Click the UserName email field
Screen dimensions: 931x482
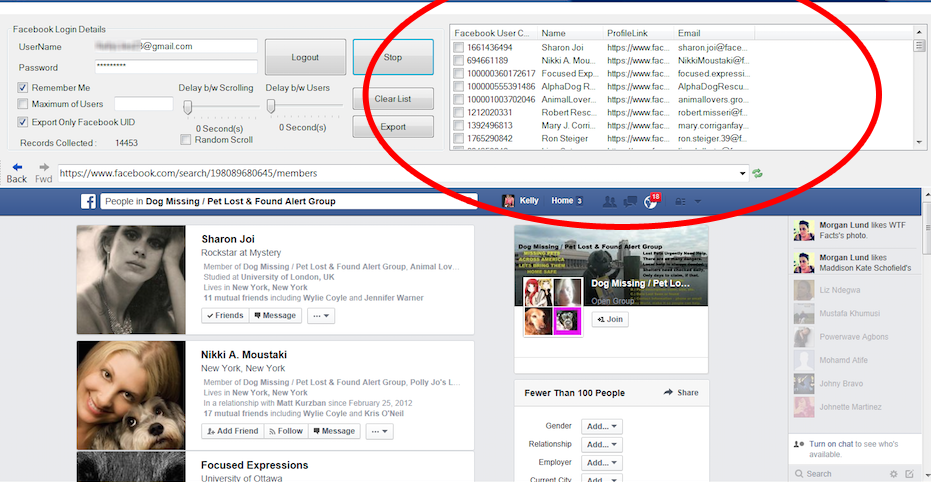pos(176,46)
